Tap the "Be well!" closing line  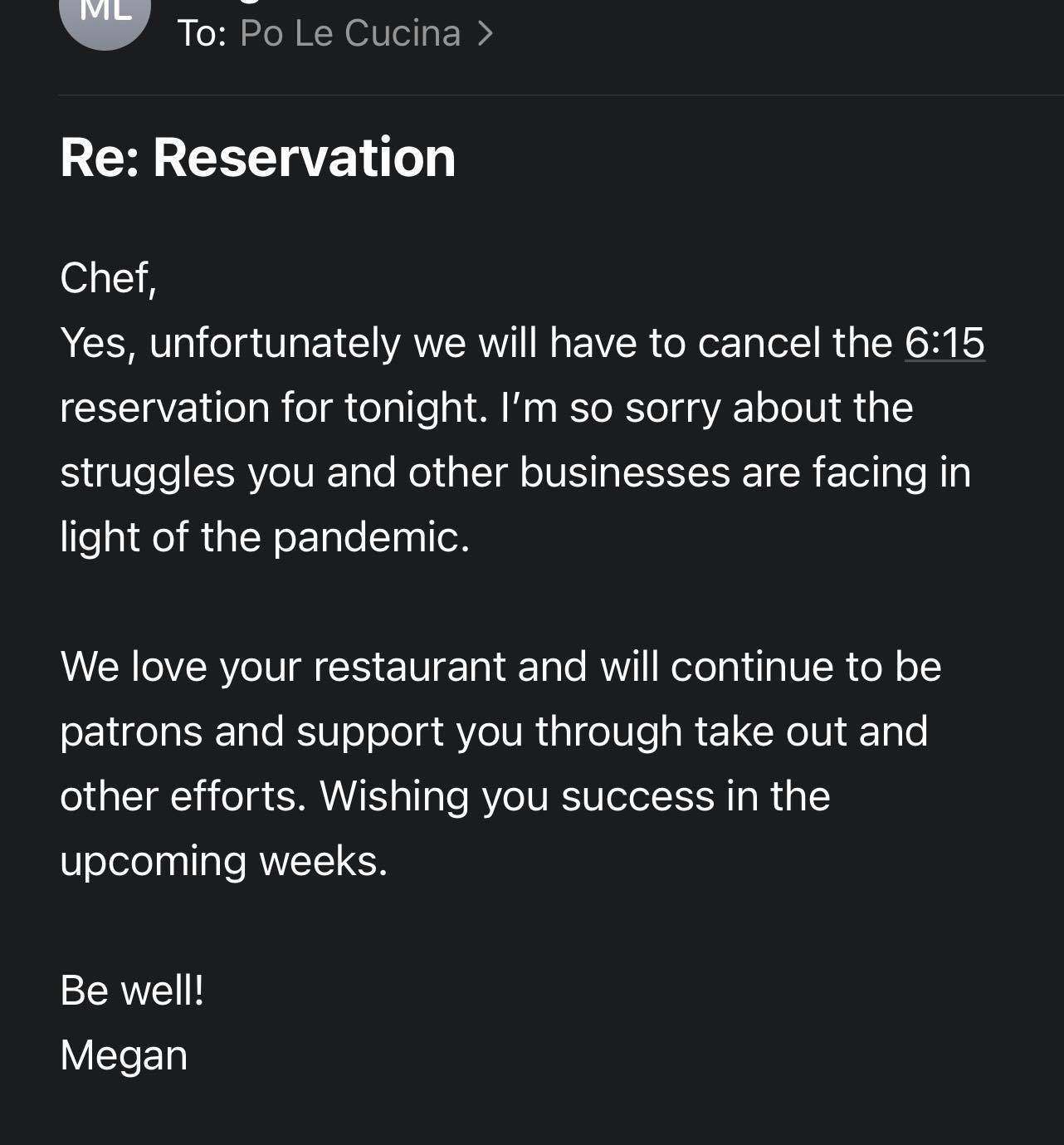point(132,991)
